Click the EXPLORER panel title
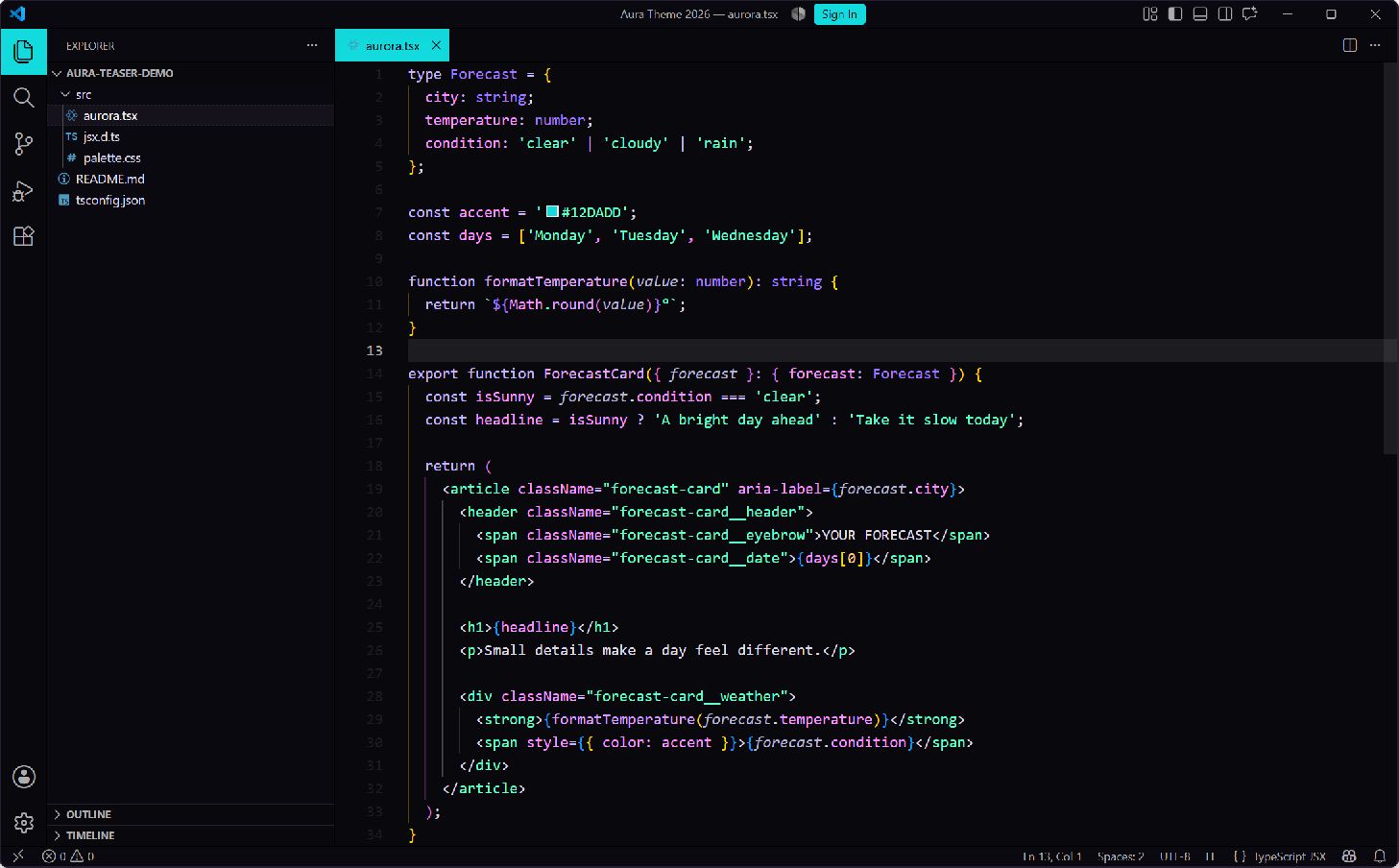 pos(90,46)
